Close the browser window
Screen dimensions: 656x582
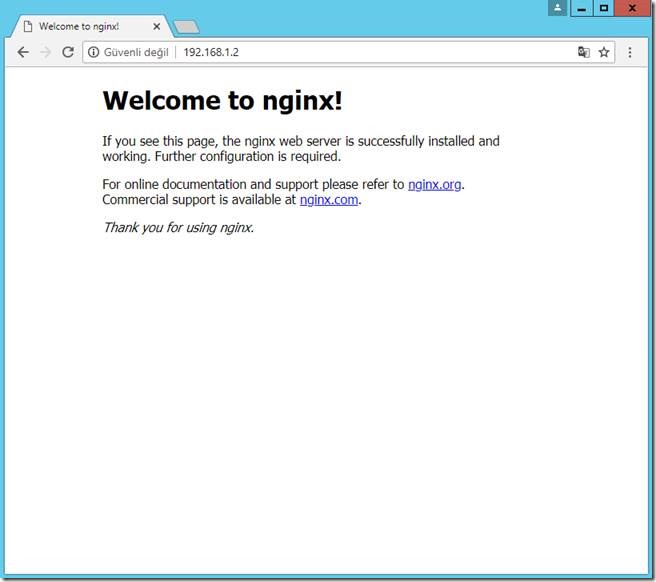click(632, 8)
